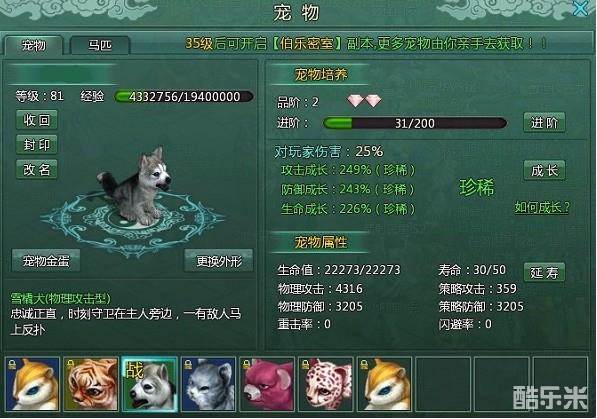Screen dimensions: 597x419
Task: Select the first yellow squirrel pet portrait
Action: [x=33, y=384]
